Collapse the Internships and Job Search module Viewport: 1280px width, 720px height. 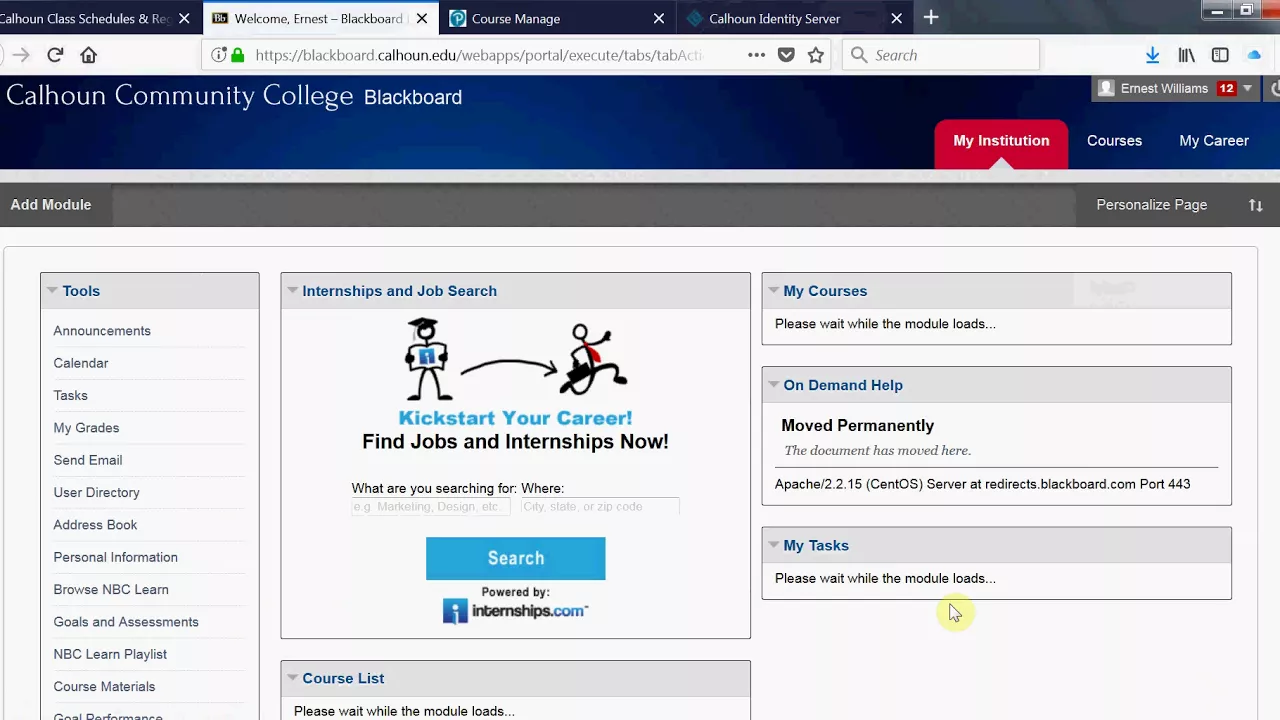pos(292,291)
